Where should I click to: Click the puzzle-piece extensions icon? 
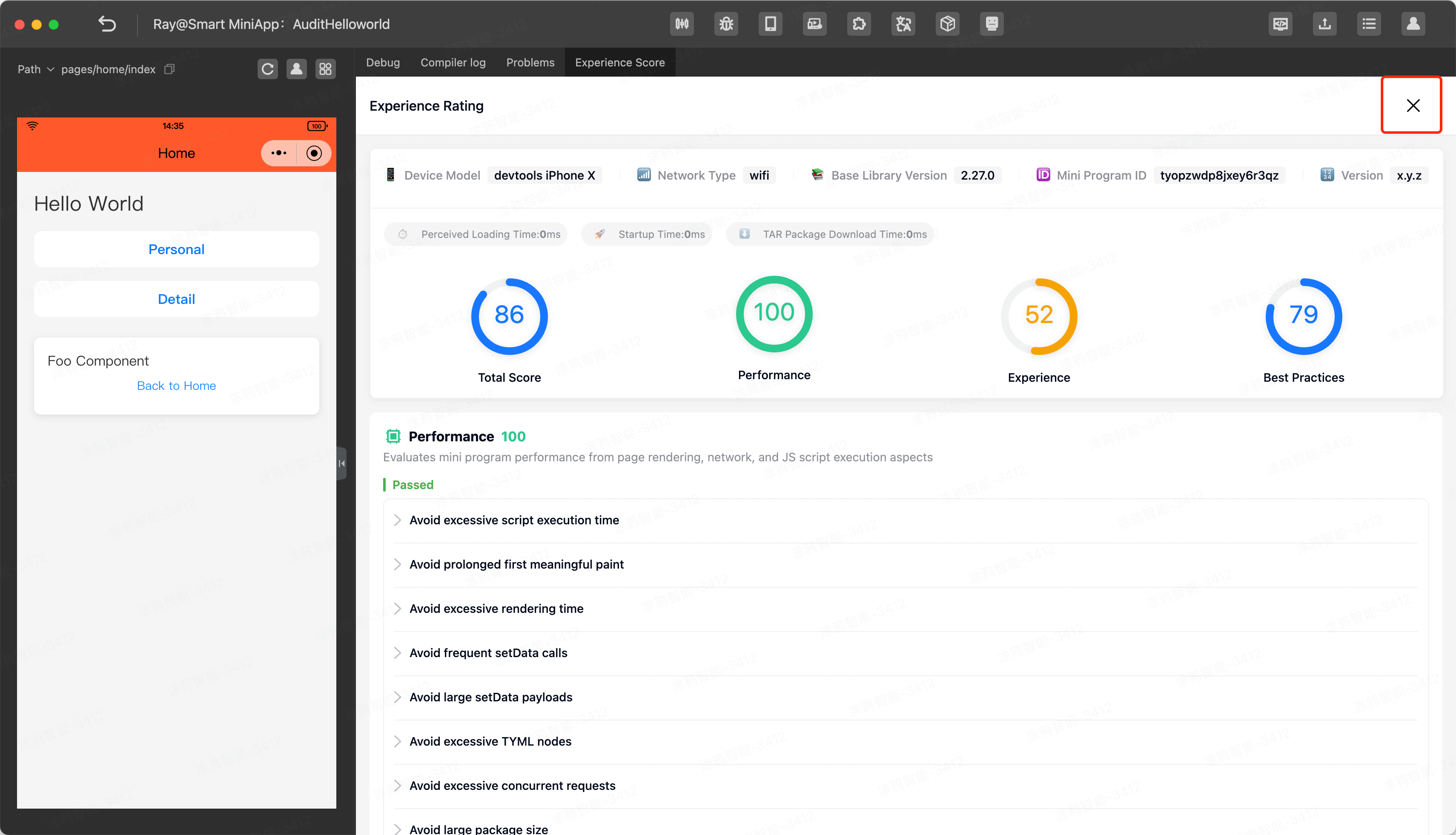[859, 23]
